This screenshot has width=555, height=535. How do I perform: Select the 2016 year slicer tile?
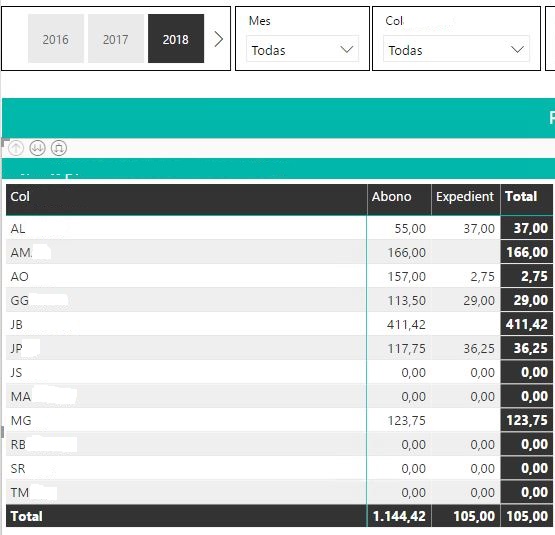pyautogui.click(x=56, y=39)
